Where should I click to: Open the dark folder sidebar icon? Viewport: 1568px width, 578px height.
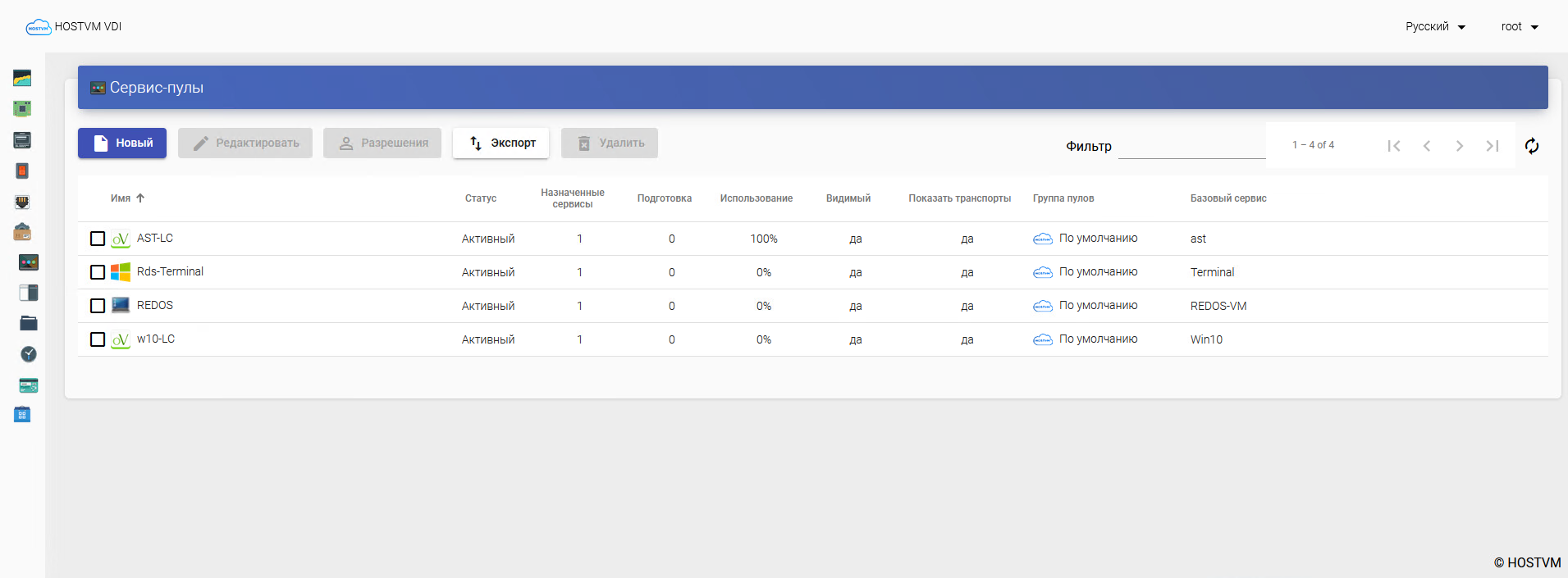(29, 323)
